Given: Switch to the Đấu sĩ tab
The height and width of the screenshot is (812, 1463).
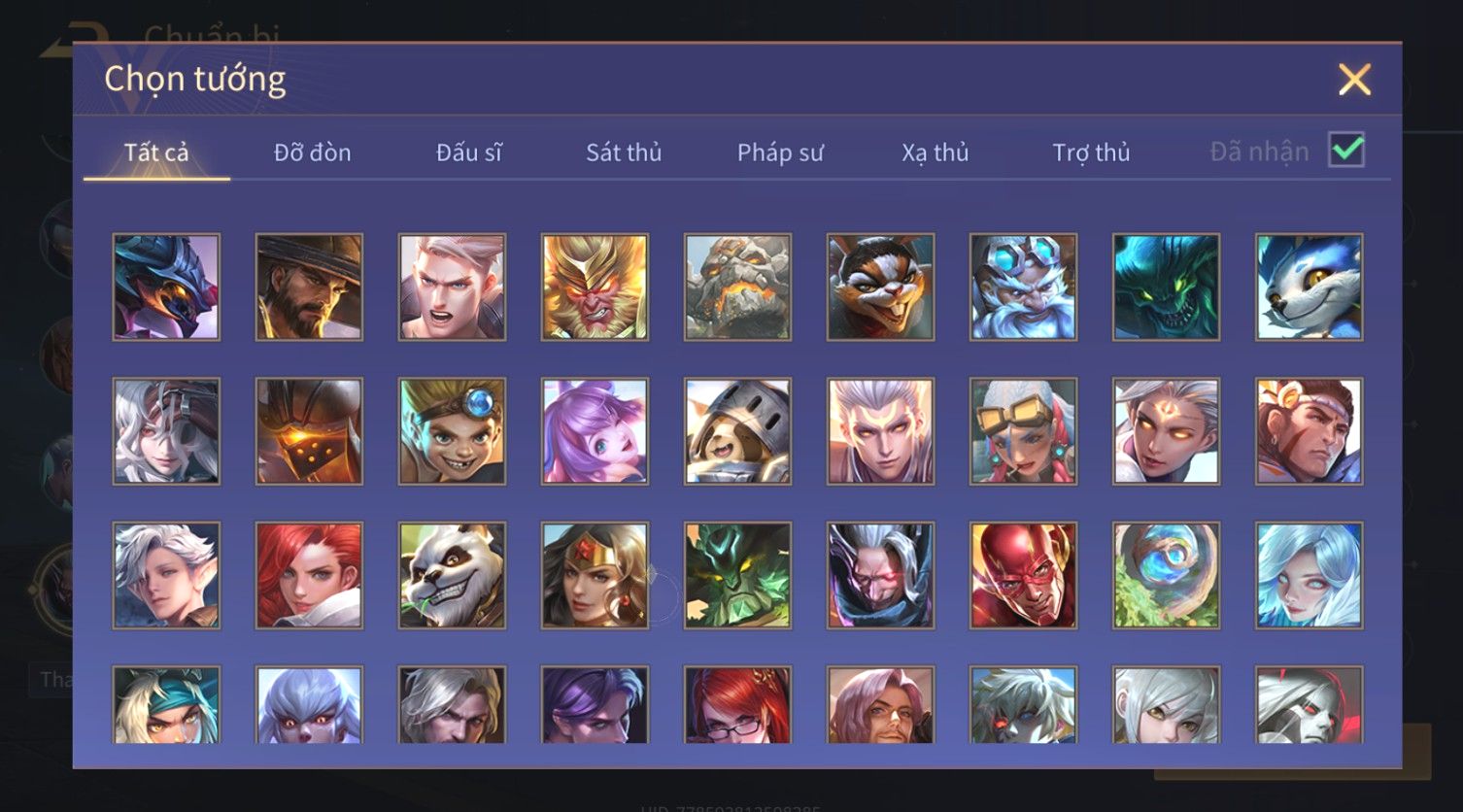Looking at the screenshot, I should [x=468, y=152].
